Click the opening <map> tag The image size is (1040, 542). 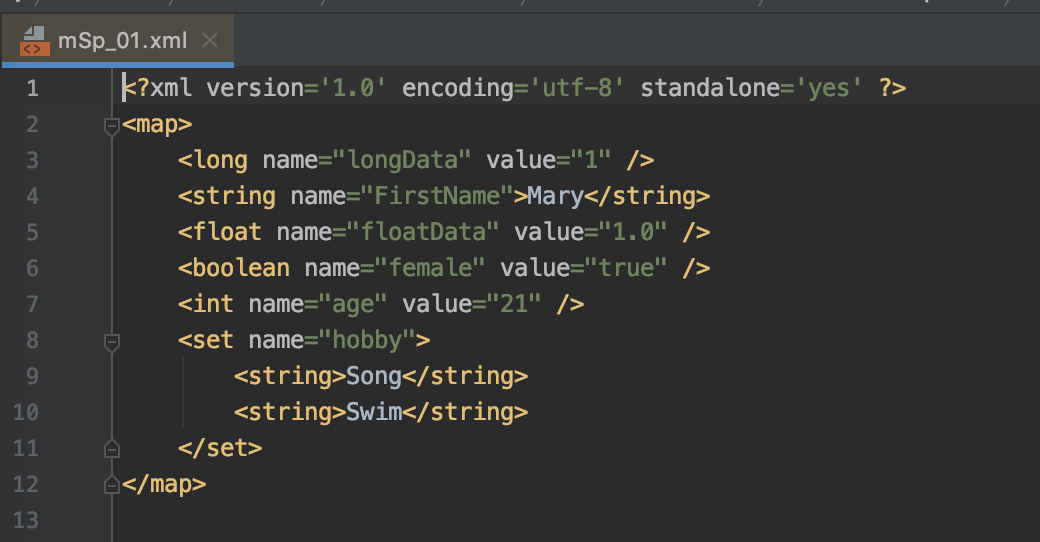(x=157, y=125)
